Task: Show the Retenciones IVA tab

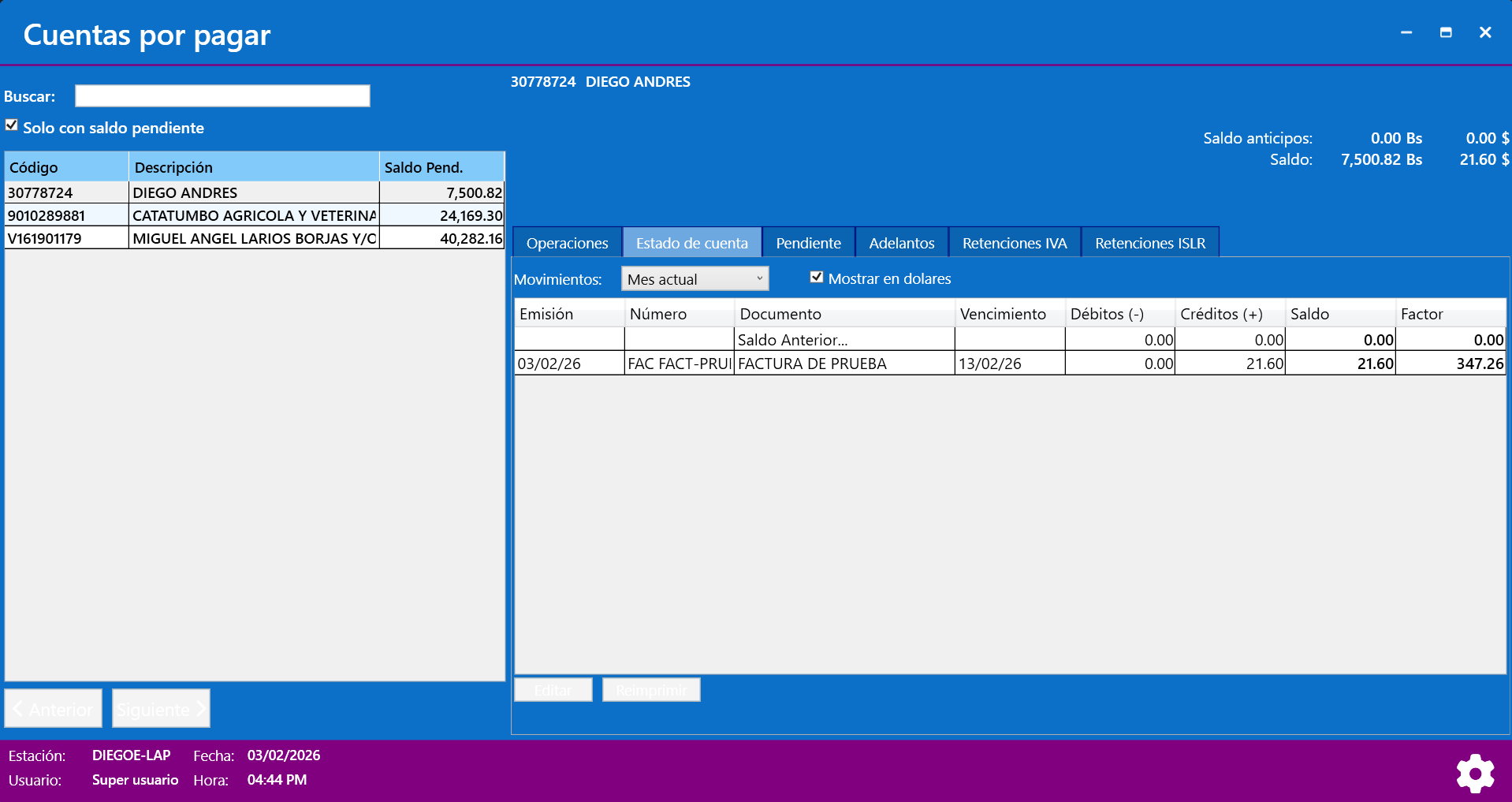Action: [1014, 243]
